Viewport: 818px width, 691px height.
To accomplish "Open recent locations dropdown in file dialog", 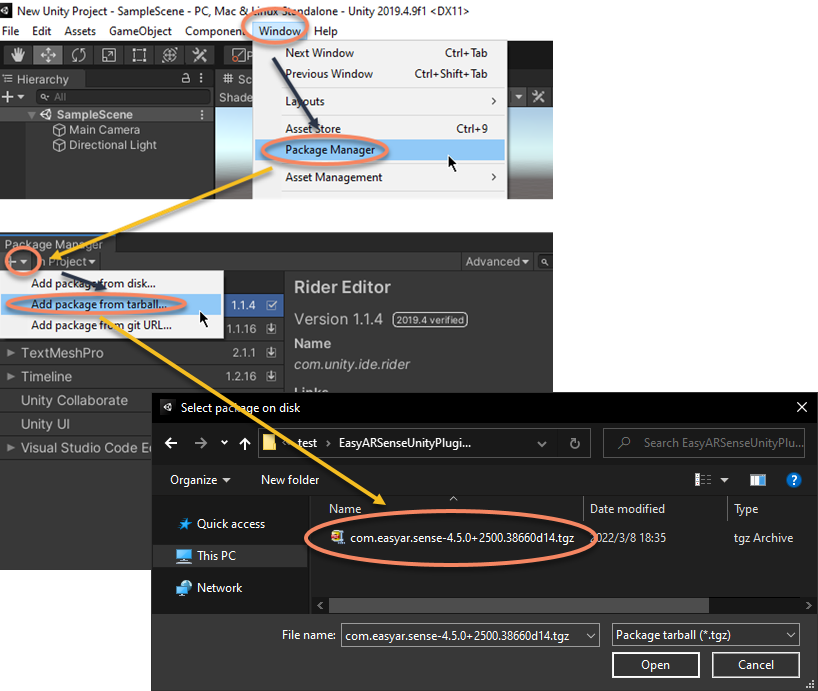I will pyautogui.click(x=224, y=443).
